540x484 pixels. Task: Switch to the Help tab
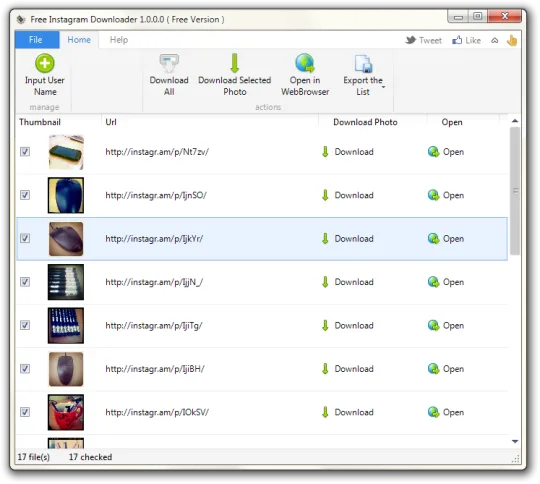click(119, 40)
